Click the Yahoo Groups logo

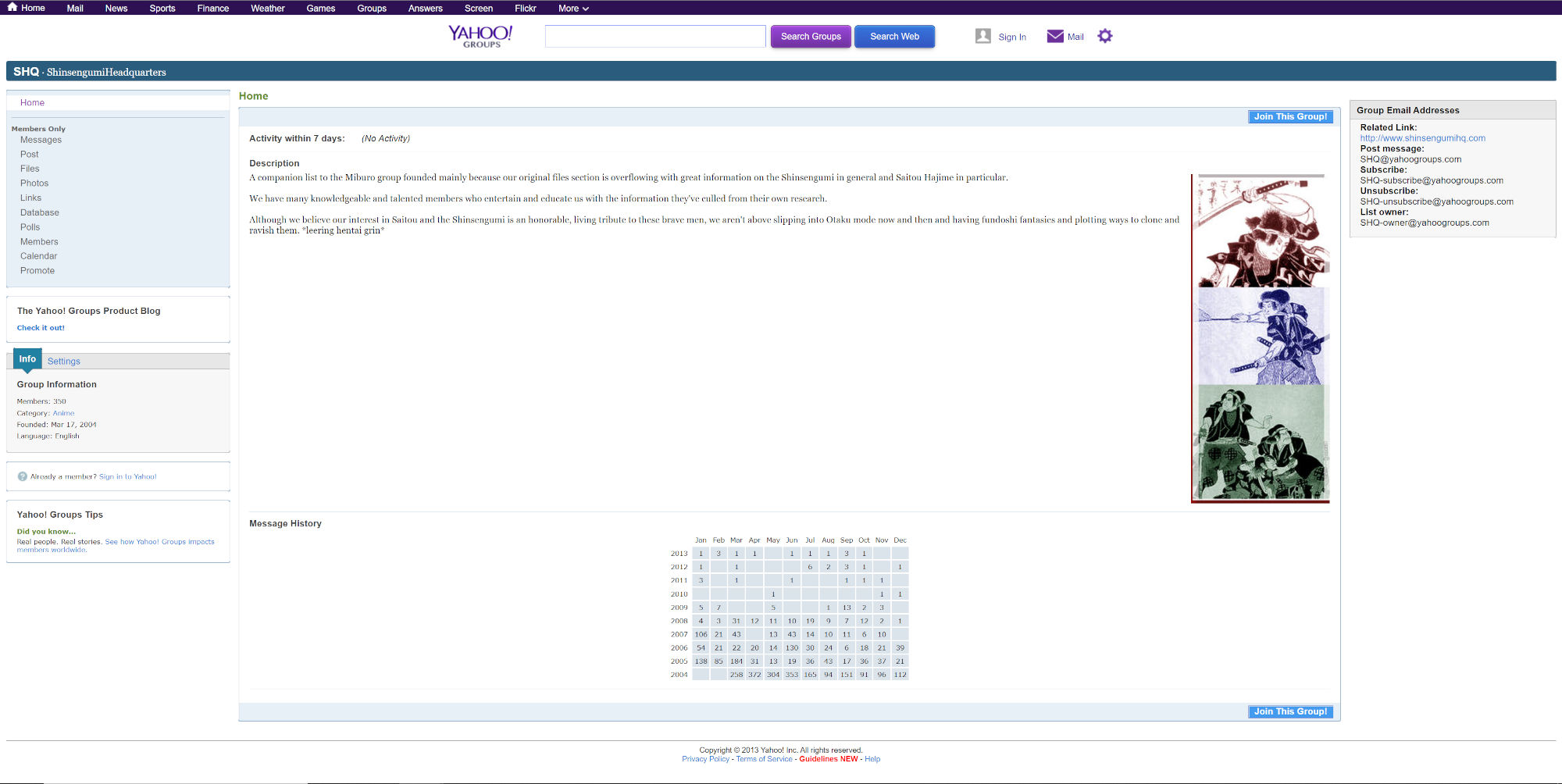point(480,36)
